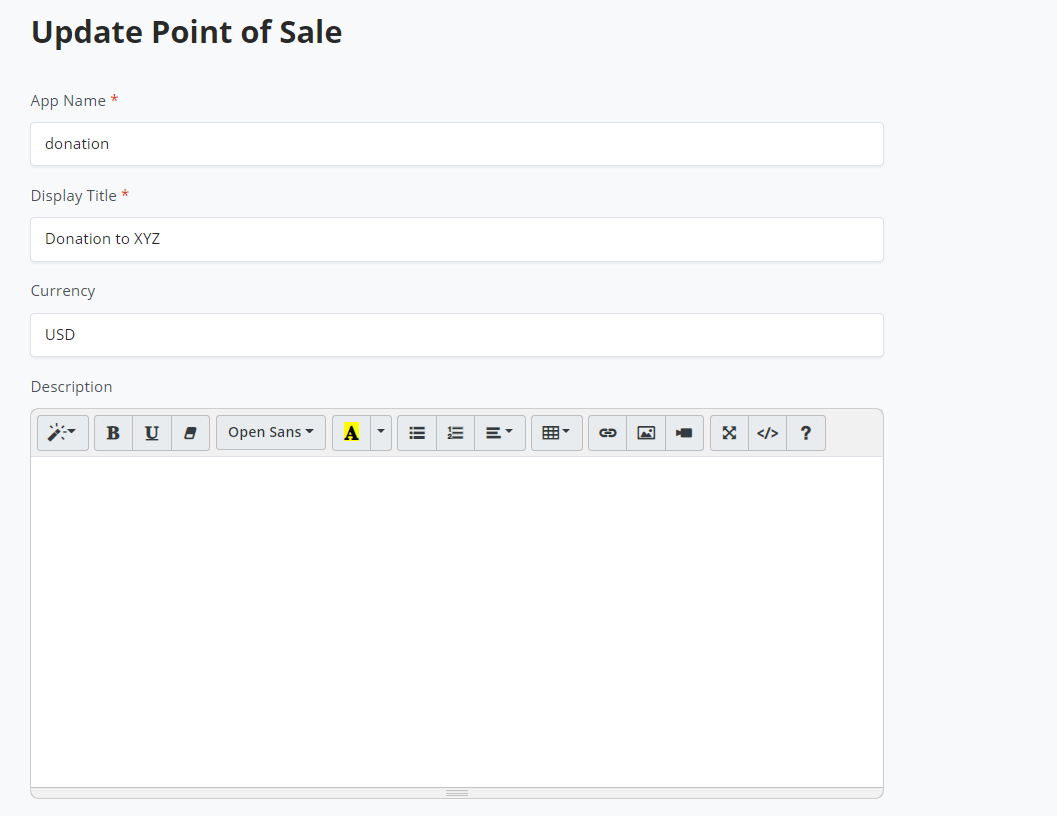Image resolution: width=1057 pixels, height=816 pixels.
Task: Open the paragraph alignment dropdown
Action: tap(500, 433)
